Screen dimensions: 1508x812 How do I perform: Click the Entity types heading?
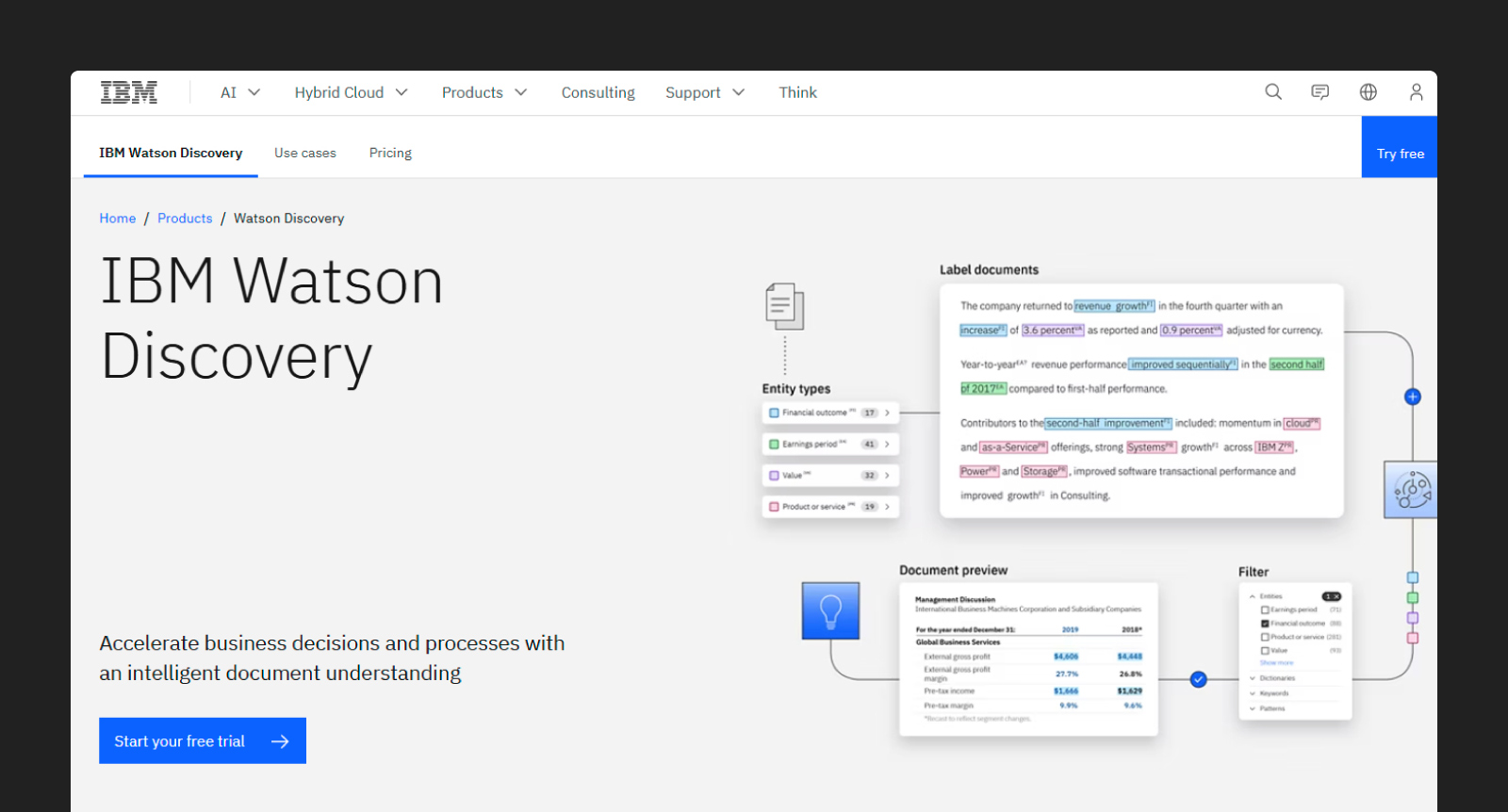pyautogui.click(x=796, y=388)
